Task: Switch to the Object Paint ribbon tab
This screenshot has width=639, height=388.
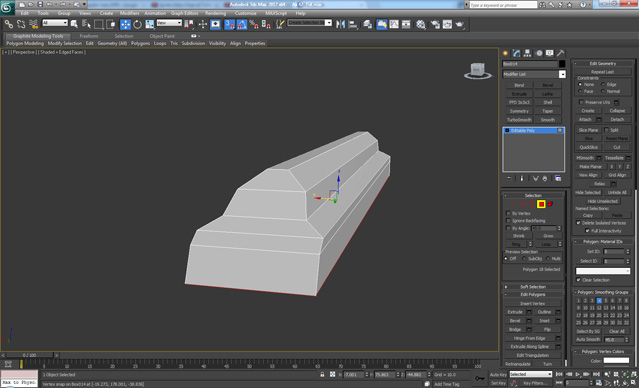Action: [162, 36]
